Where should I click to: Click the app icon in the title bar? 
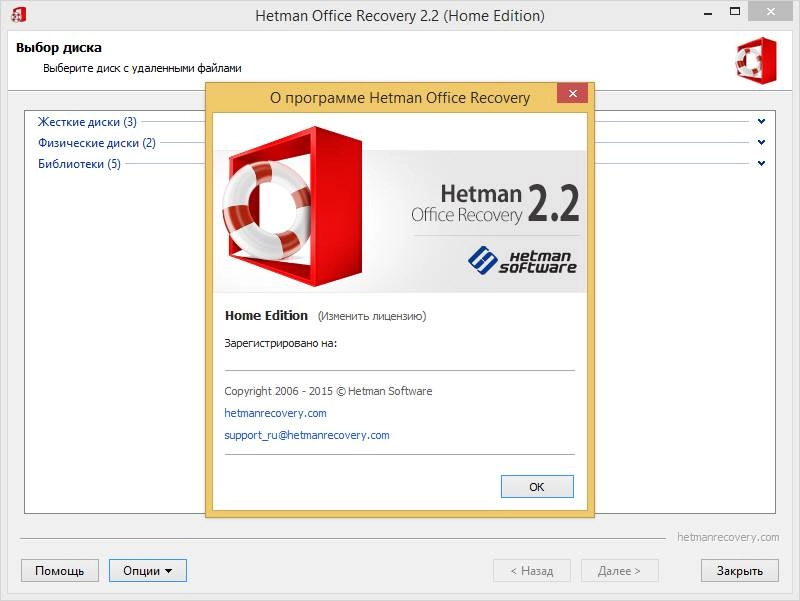pos(19,15)
